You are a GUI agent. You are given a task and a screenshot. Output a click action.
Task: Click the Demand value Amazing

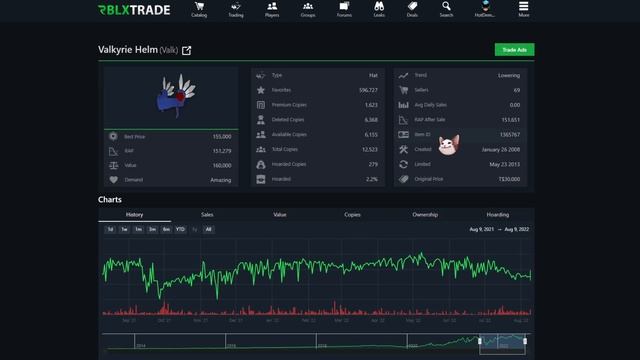click(x=221, y=180)
